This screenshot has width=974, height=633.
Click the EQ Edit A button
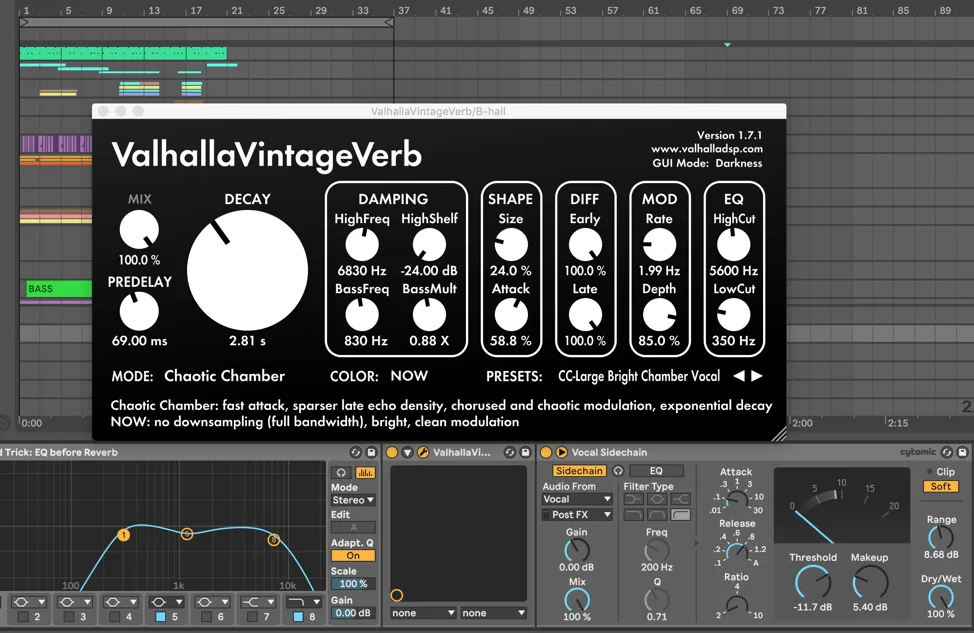coord(353,527)
